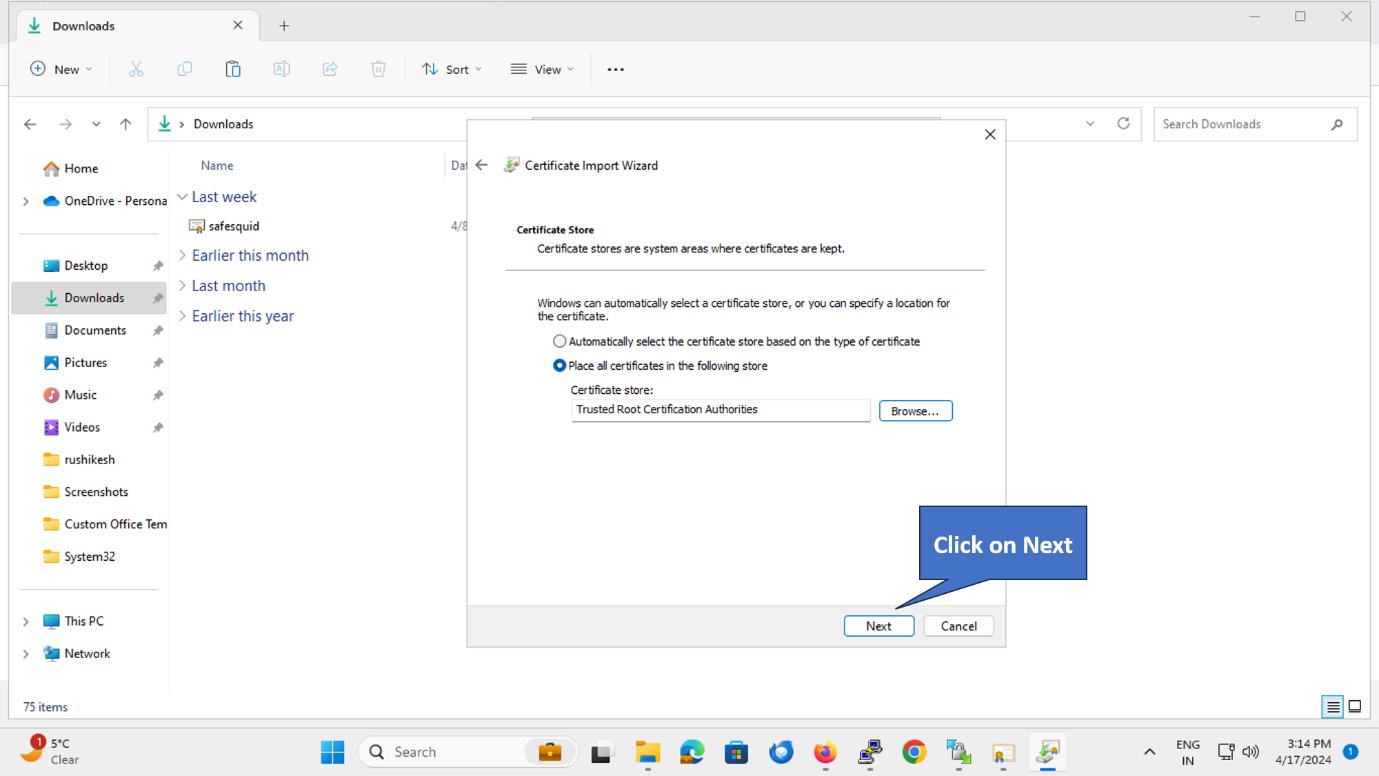Add a new Explorer tab

click(x=284, y=26)
